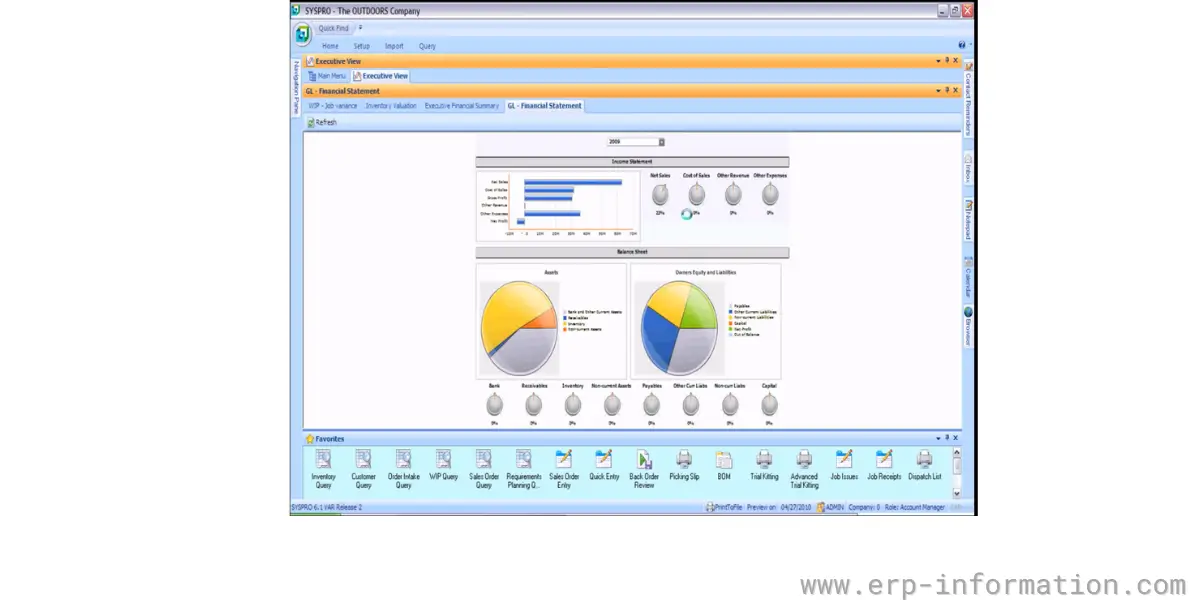This screenshot has height=600, width=1200.
Task: Open GL - Financial Statement pane options dropdown
Action: pos(937,91)
